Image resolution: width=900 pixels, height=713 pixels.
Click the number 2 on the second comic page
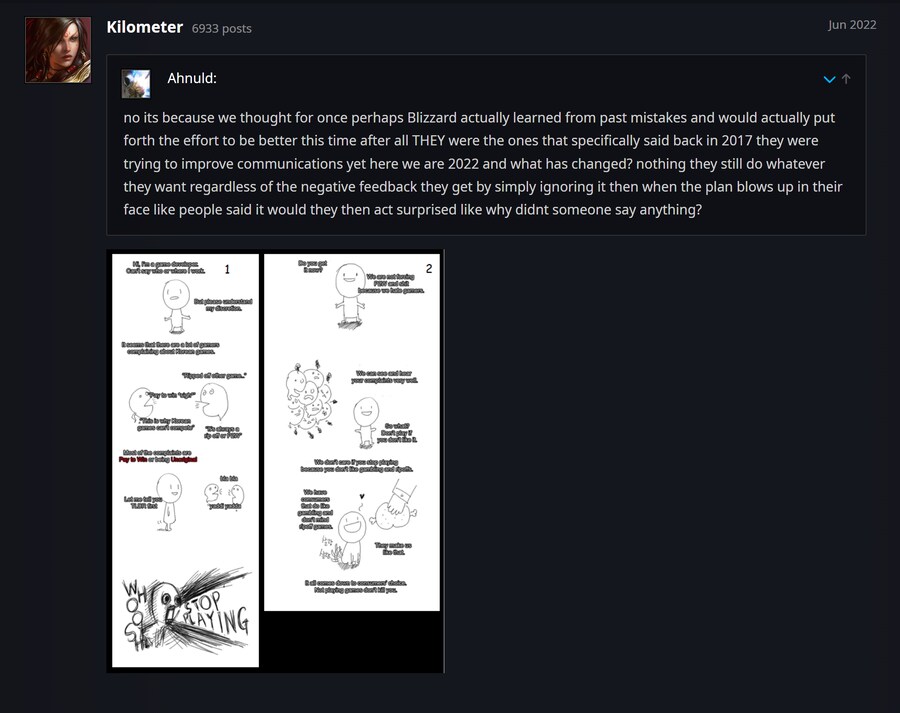(x=429, y=269)
